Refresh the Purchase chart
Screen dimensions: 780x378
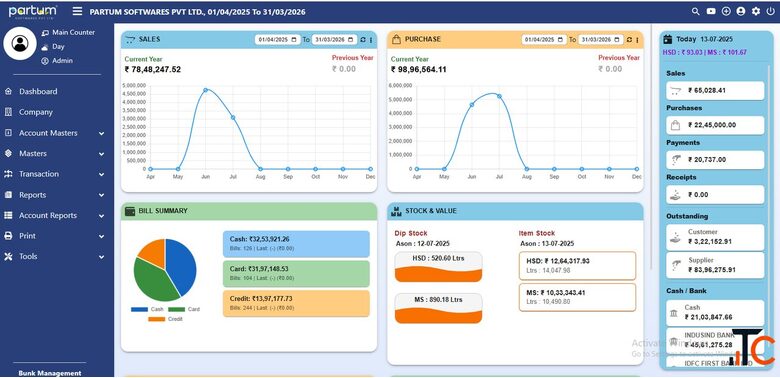click(x=629, y=40)
